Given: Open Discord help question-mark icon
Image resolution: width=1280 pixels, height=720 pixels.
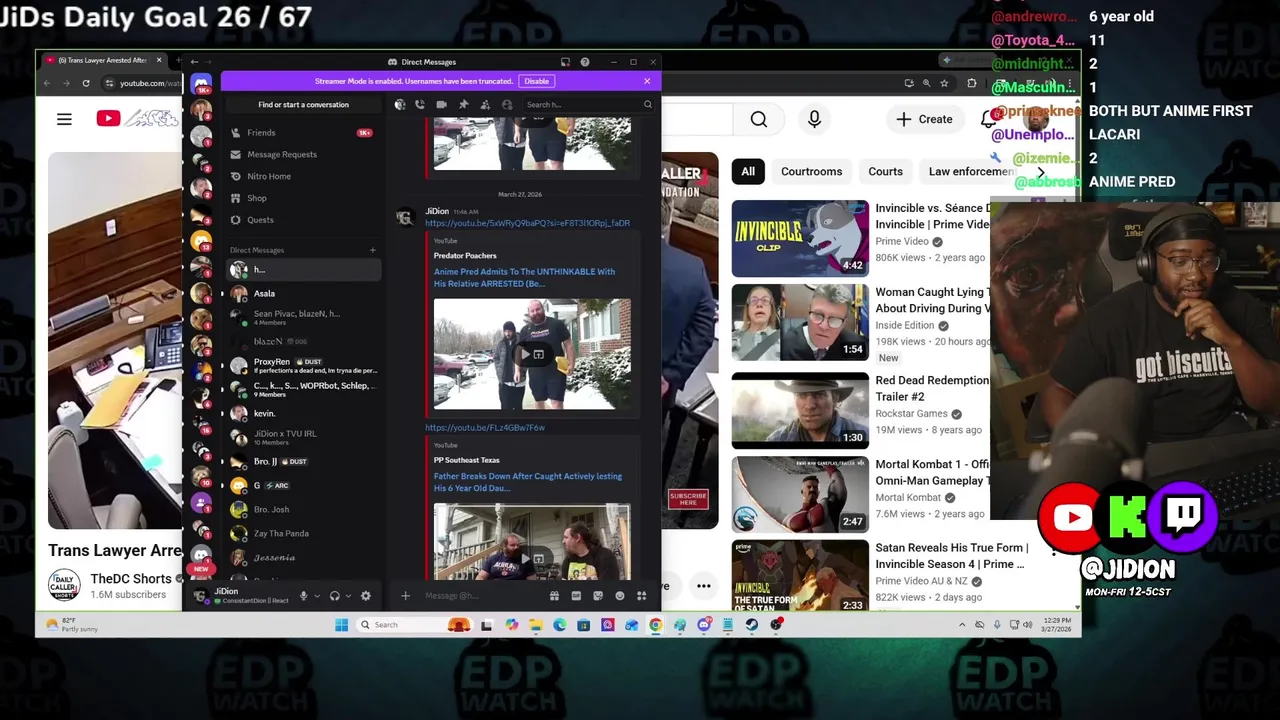Looking at the screenshot, I should point(585,62).
